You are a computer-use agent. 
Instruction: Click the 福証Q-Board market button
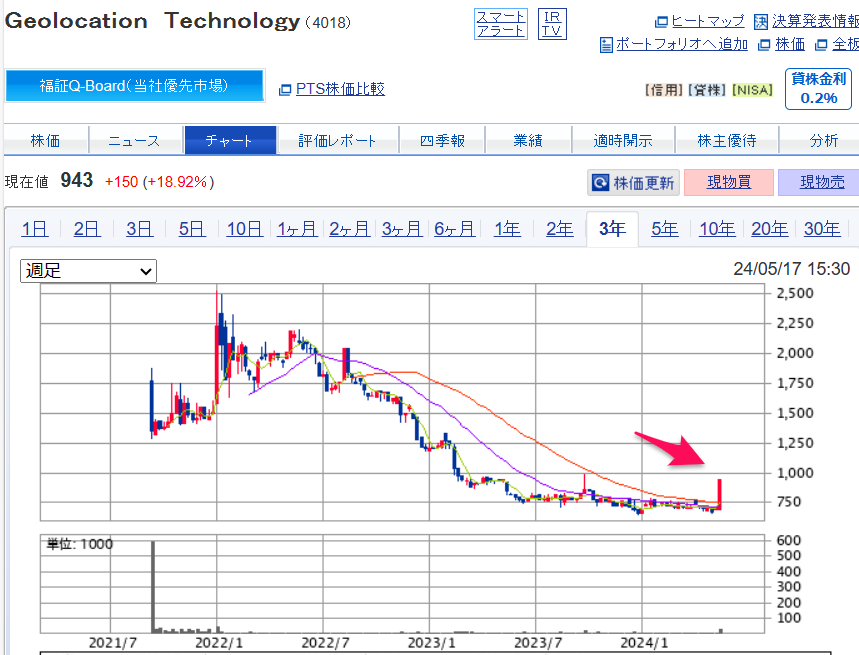click(134, 86)
